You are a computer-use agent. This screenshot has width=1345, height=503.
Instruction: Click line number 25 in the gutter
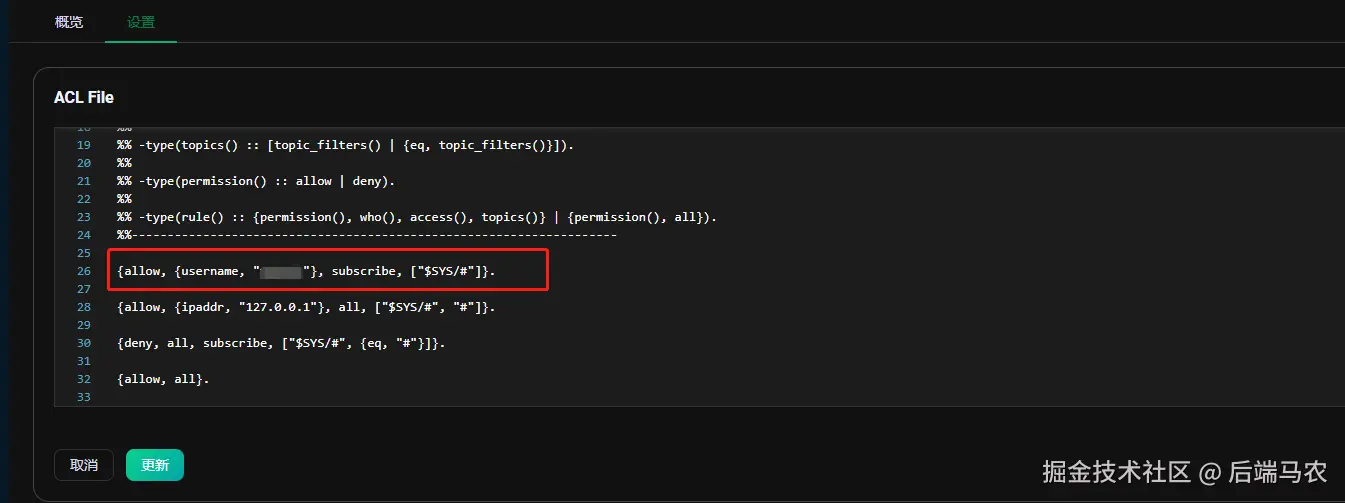coord(84,253)
